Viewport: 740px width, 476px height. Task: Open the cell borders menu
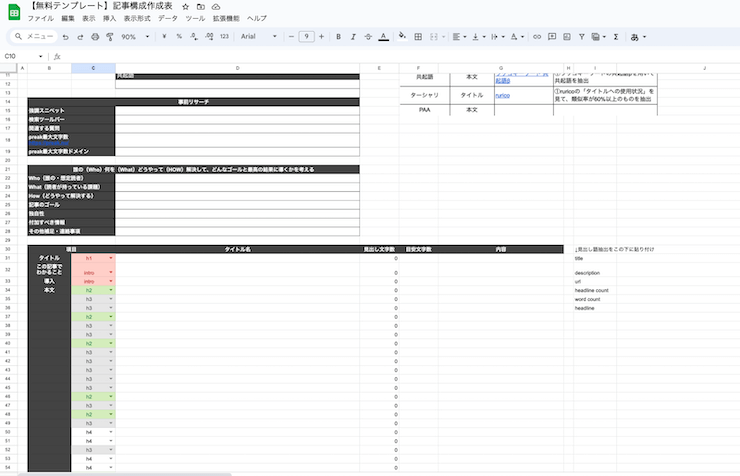418,37
